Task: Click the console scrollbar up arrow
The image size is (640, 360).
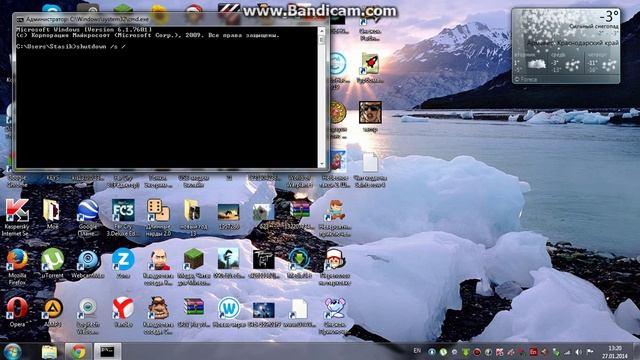Action: [322, 31]
